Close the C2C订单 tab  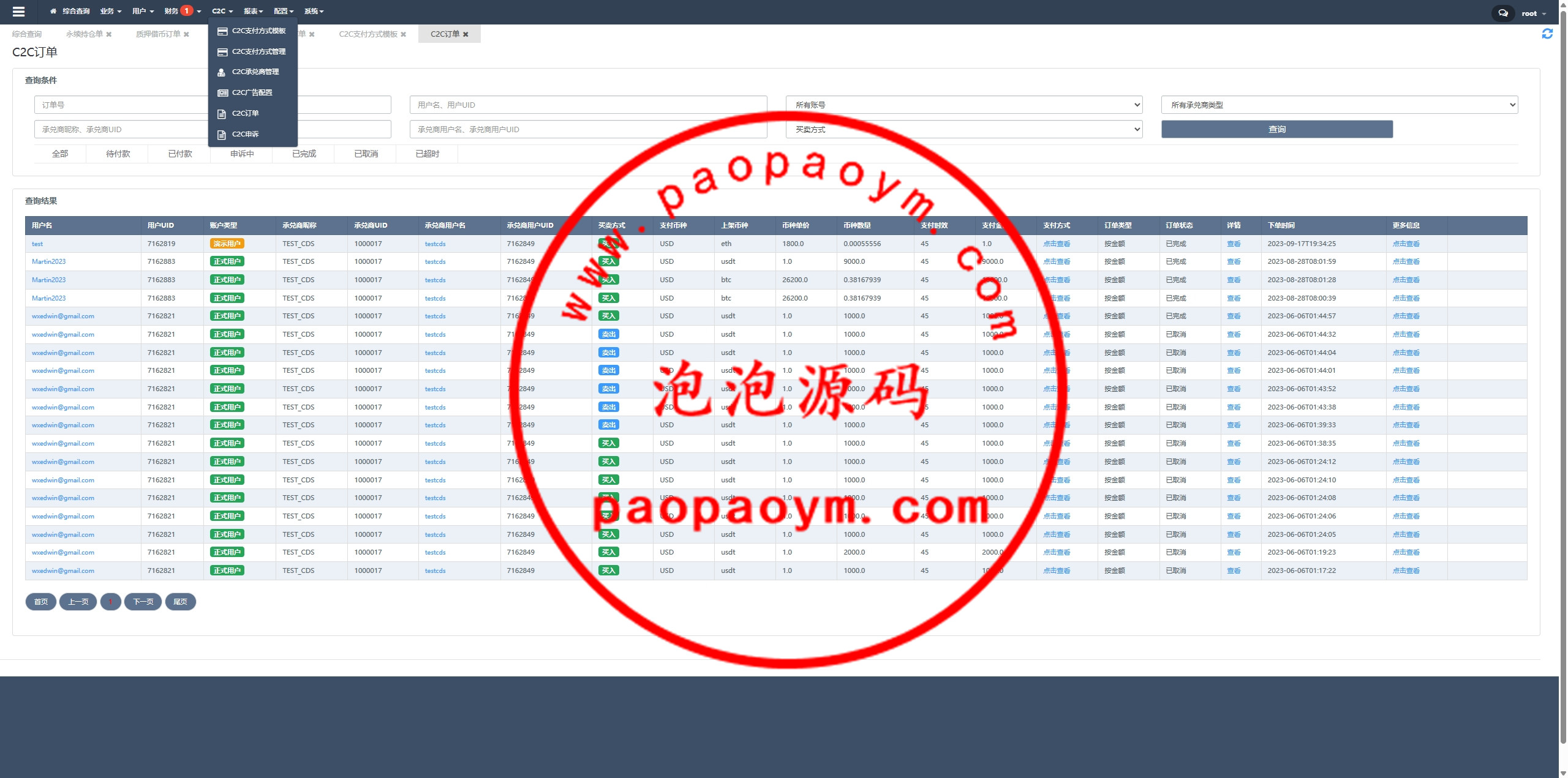click(x=466, y=34)
